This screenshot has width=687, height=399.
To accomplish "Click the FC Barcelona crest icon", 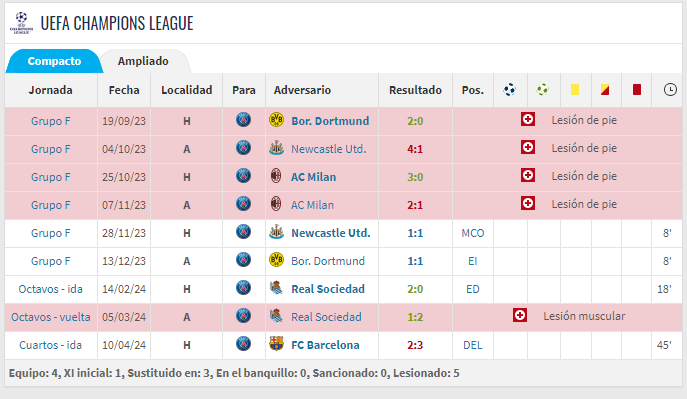I will pos(276,344).
